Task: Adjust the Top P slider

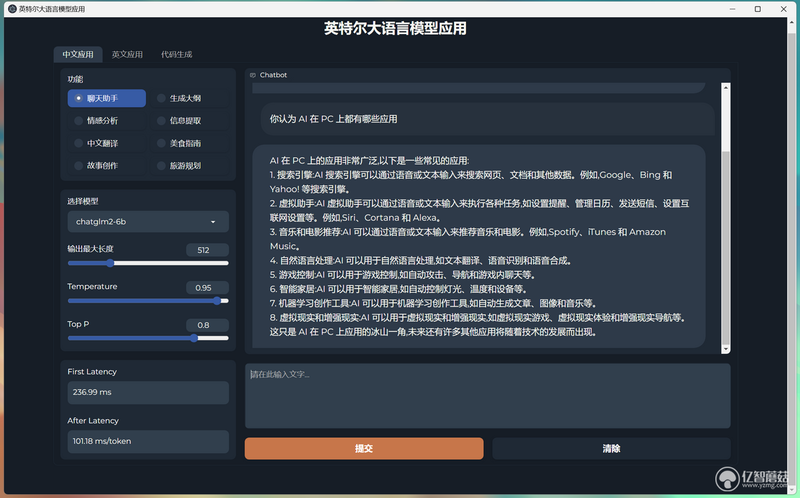Action: [x=148, y=338]
